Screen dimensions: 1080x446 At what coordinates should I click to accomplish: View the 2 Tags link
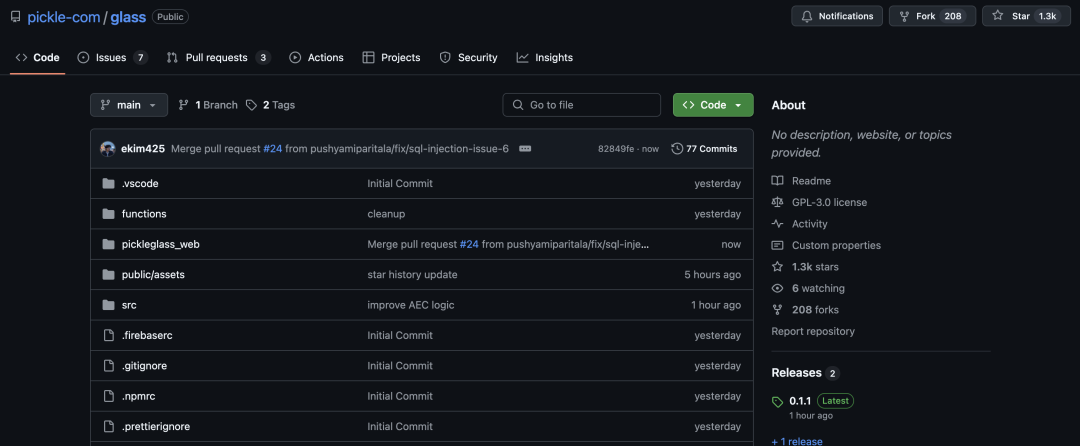[x=270, y=105]
